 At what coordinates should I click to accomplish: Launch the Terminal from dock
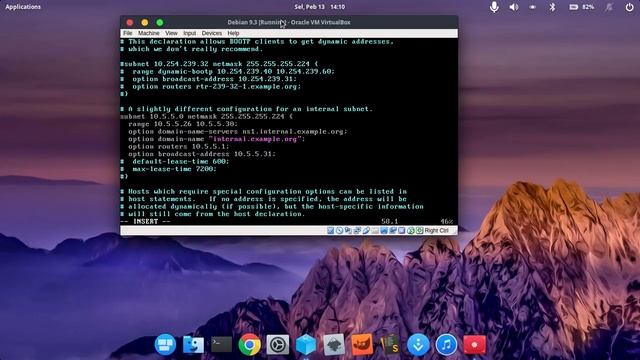[221, 344]
